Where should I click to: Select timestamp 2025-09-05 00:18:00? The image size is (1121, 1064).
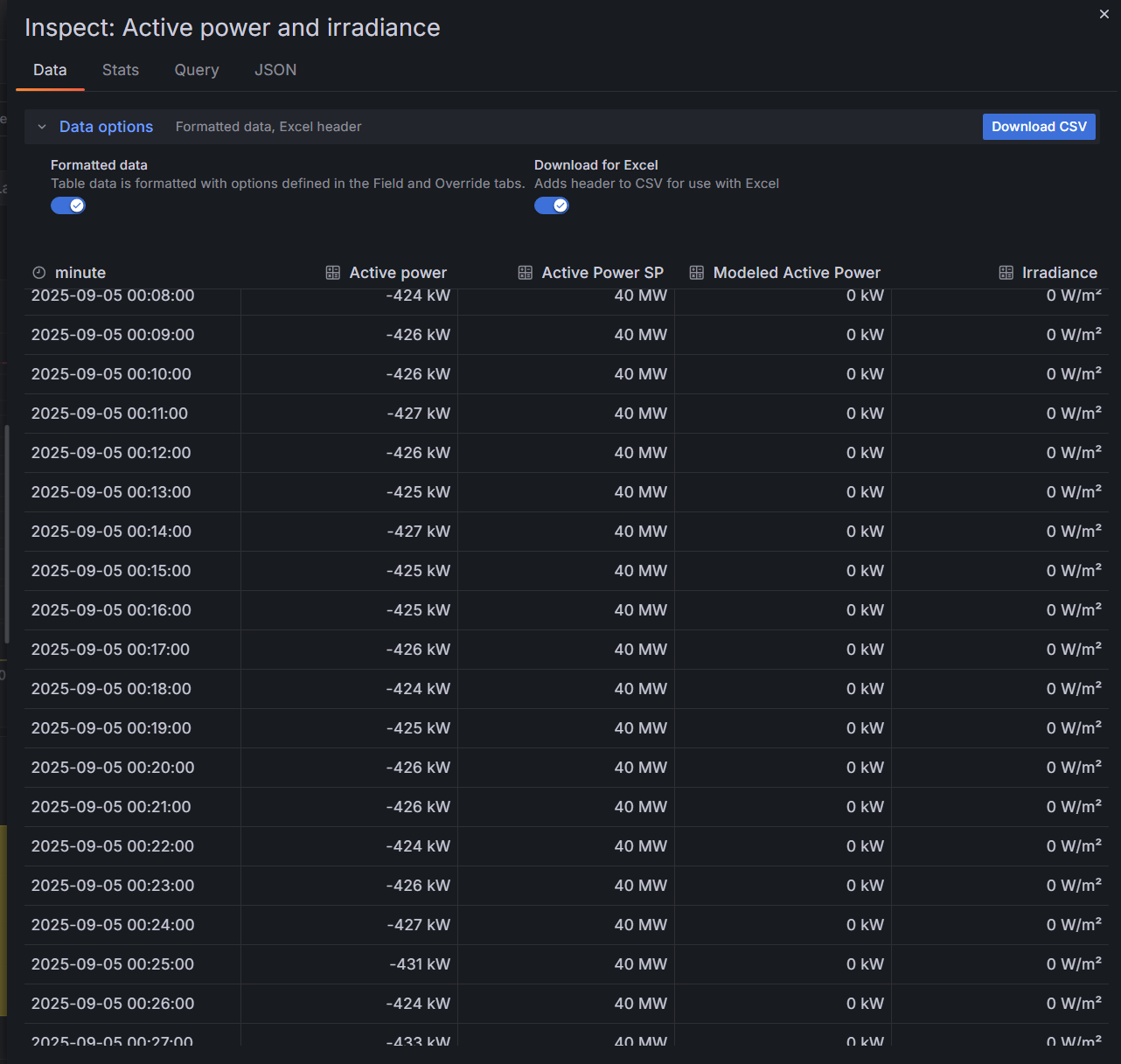pos(111,689)
